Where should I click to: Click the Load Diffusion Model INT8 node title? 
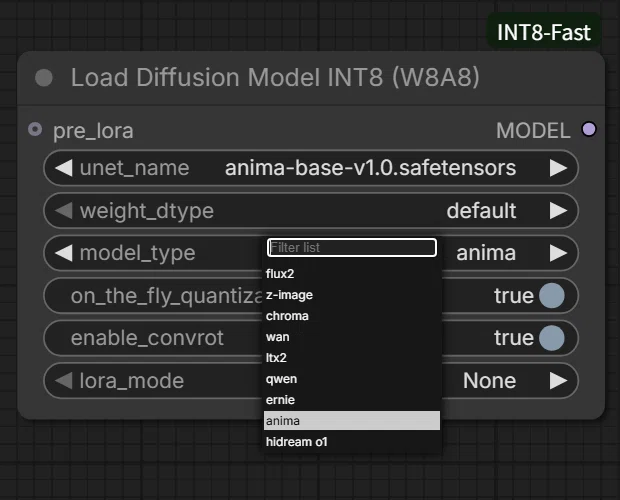pyautogui.click(x=275, y=77)
